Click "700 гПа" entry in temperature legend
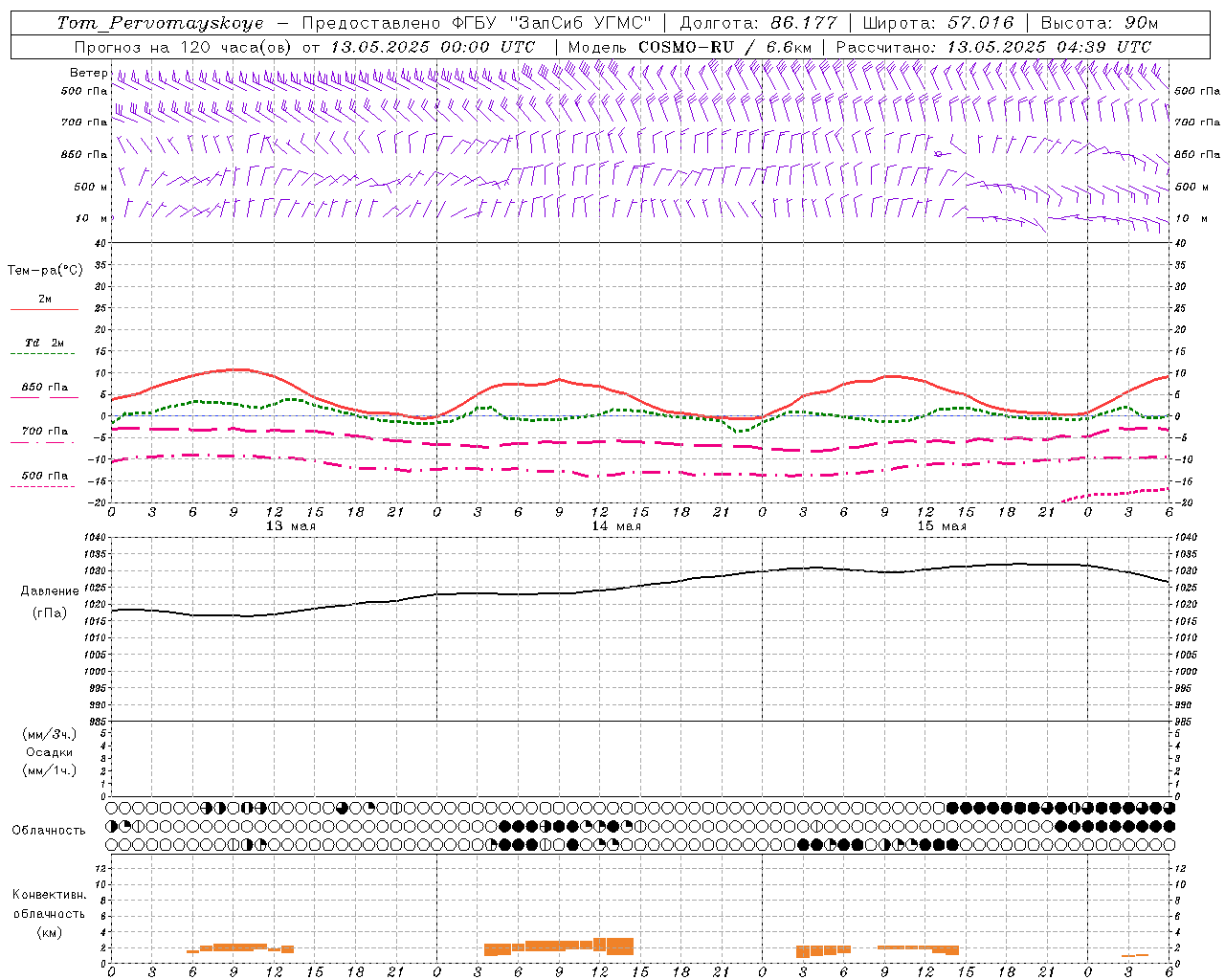Viewport: 1225px width, 980px height. 45,431
